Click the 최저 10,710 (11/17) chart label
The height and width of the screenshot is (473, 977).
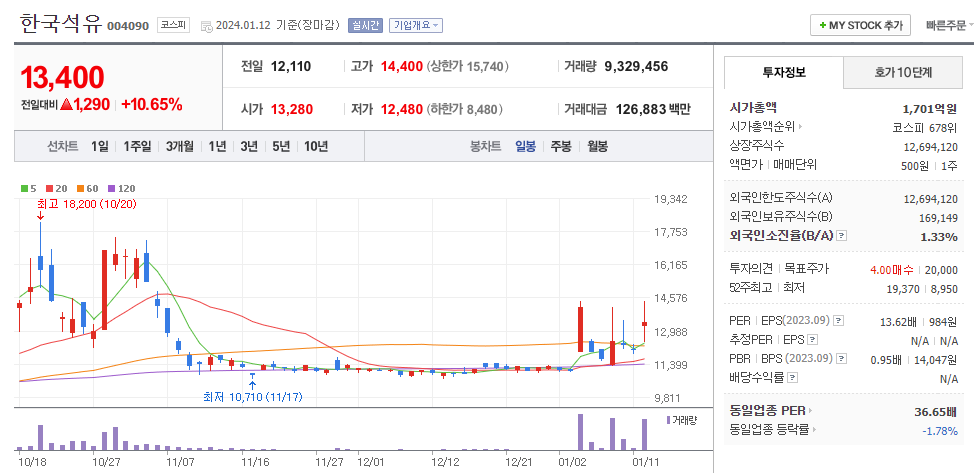[x=252, y=396]
